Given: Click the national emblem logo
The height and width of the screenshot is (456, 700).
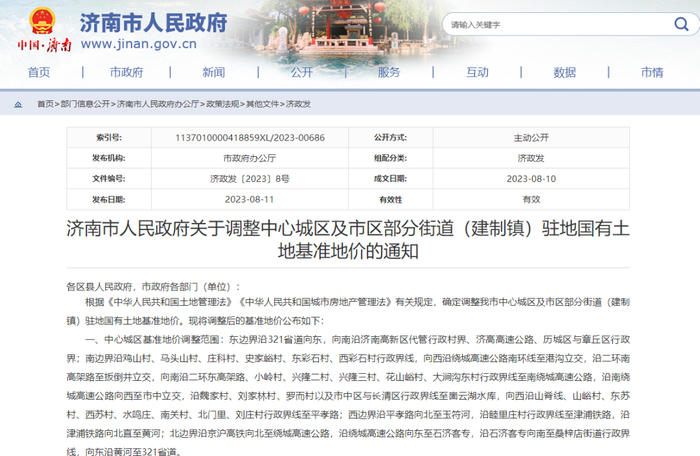Looking at the screenshot, I should tap(41, 18).
